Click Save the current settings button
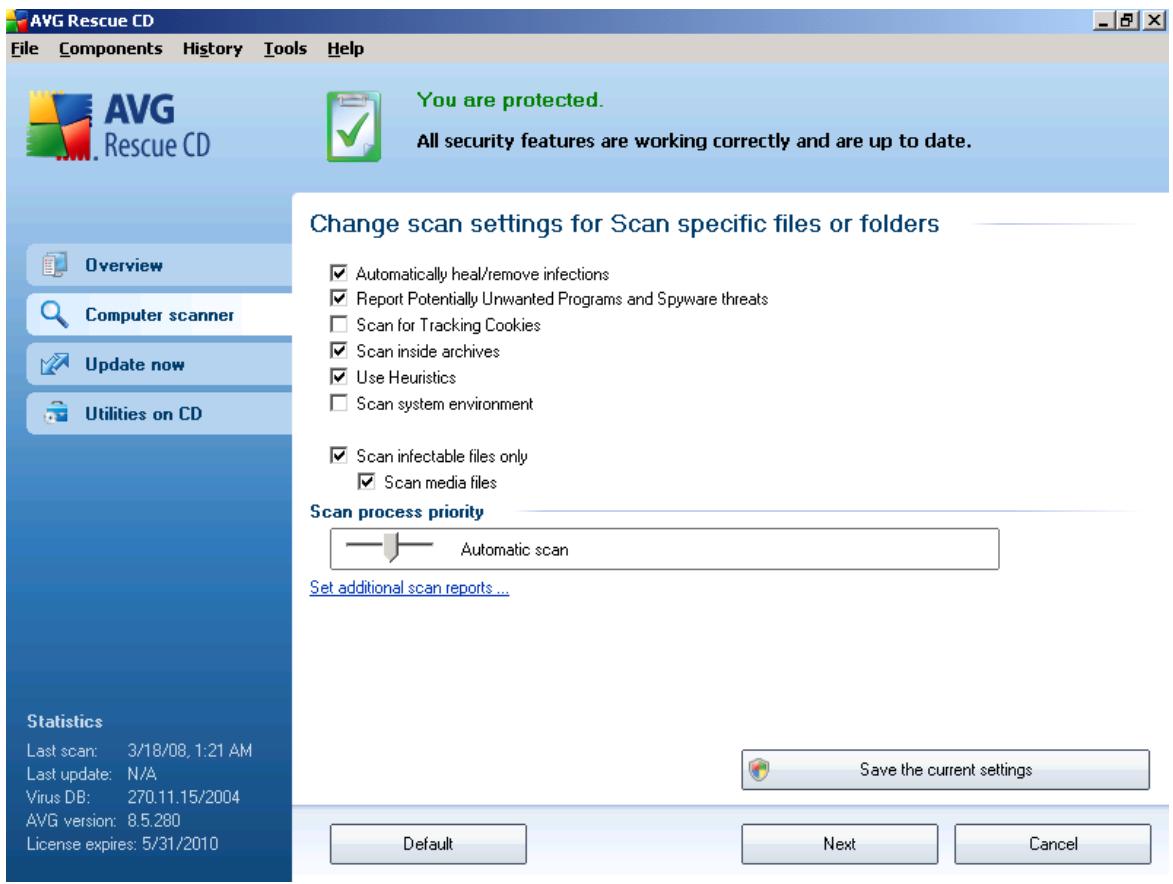Screen dimensions: 1173x884 (x=946, y=770)
